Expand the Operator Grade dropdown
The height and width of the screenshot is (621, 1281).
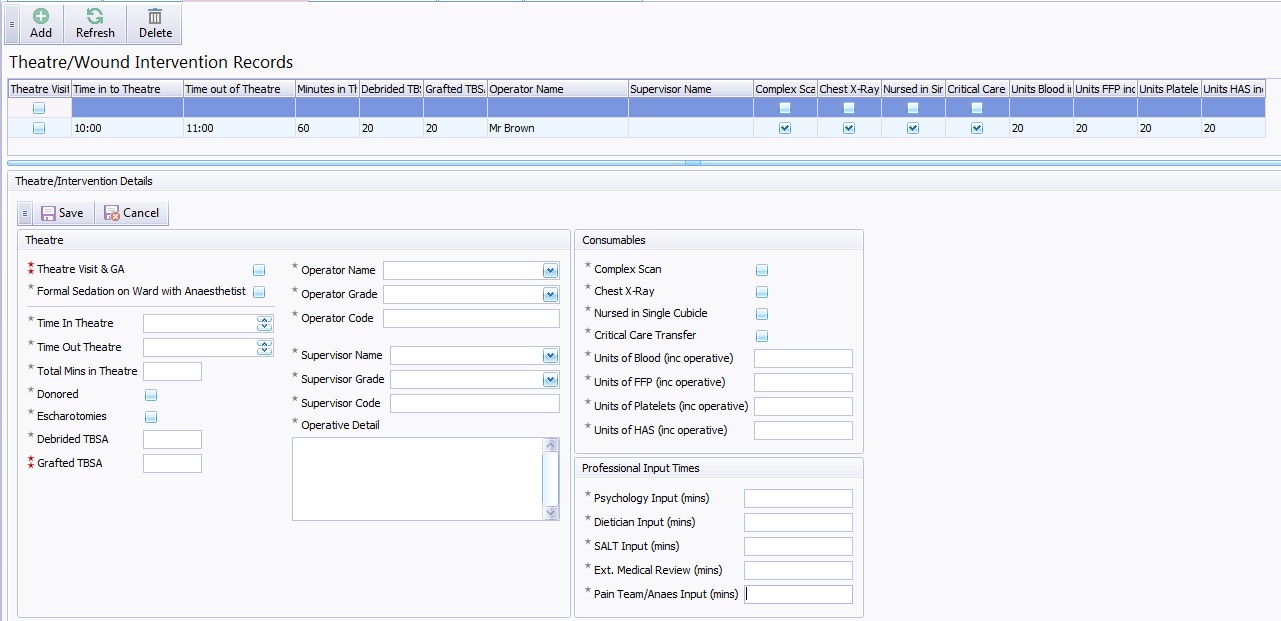(550, 295)
